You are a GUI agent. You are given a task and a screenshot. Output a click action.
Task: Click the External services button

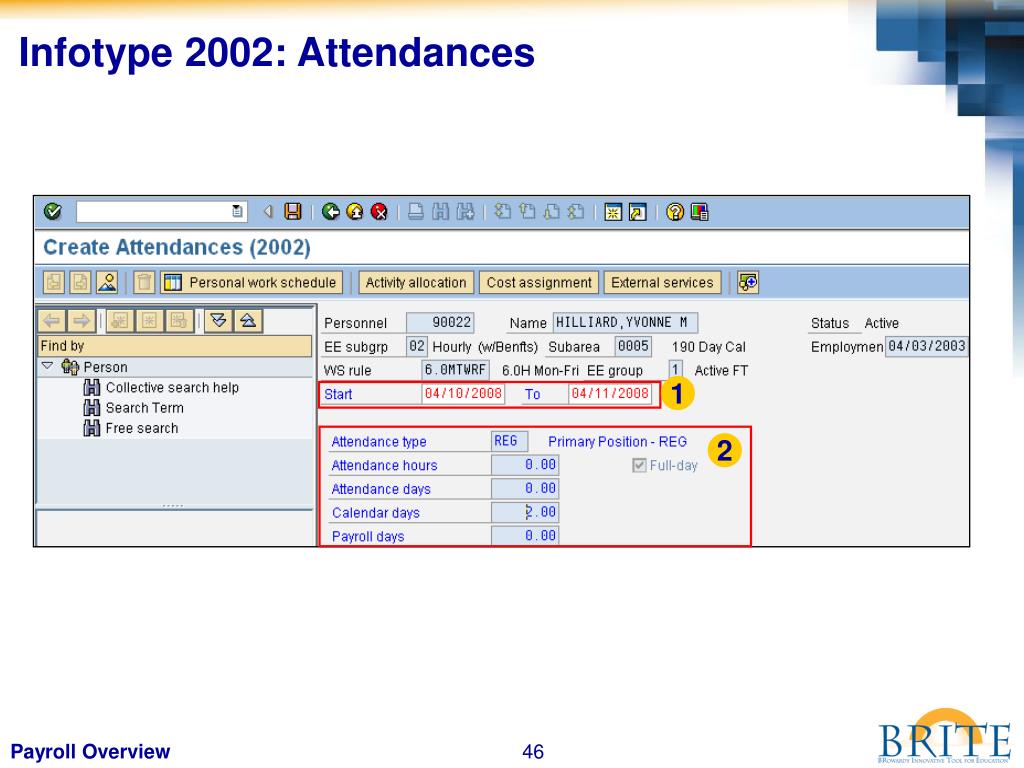[662, 283]
